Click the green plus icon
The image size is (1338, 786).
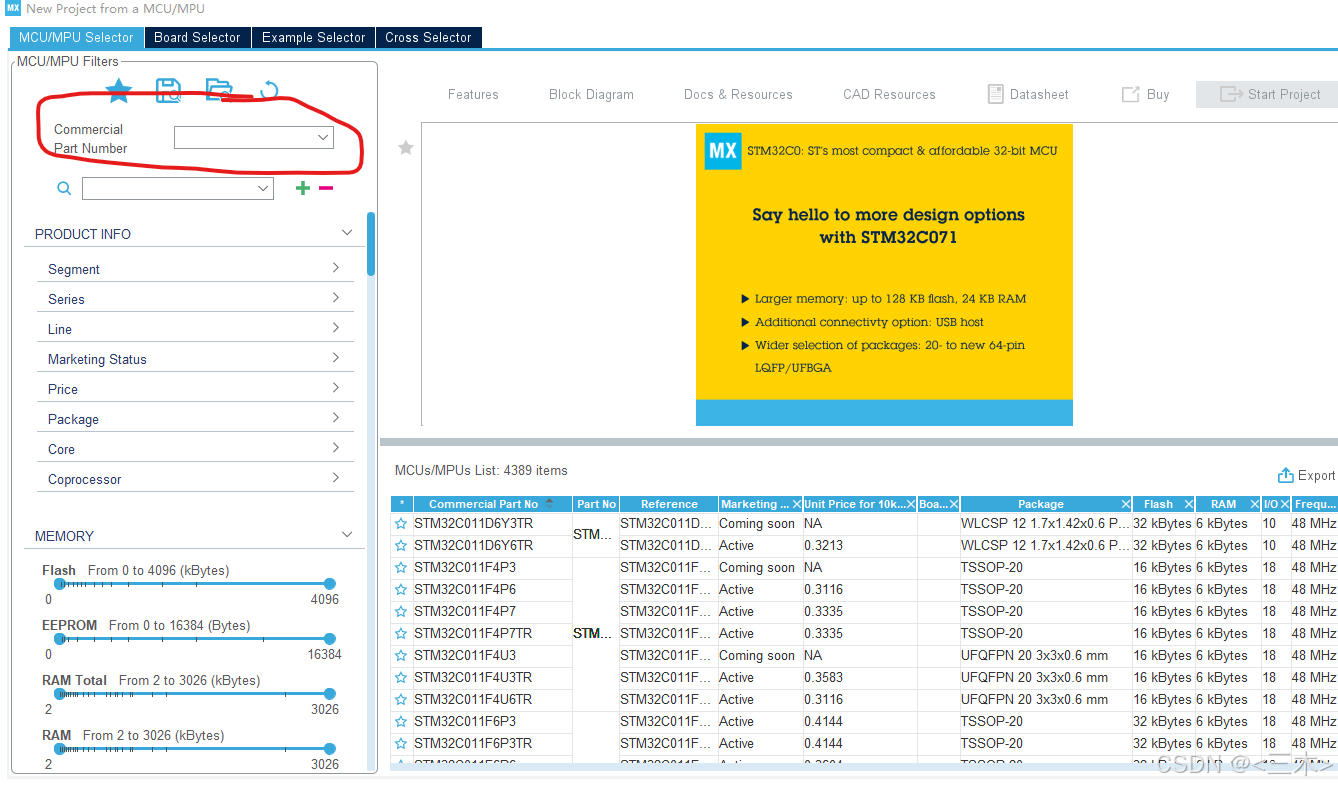(x=303, y=188)
